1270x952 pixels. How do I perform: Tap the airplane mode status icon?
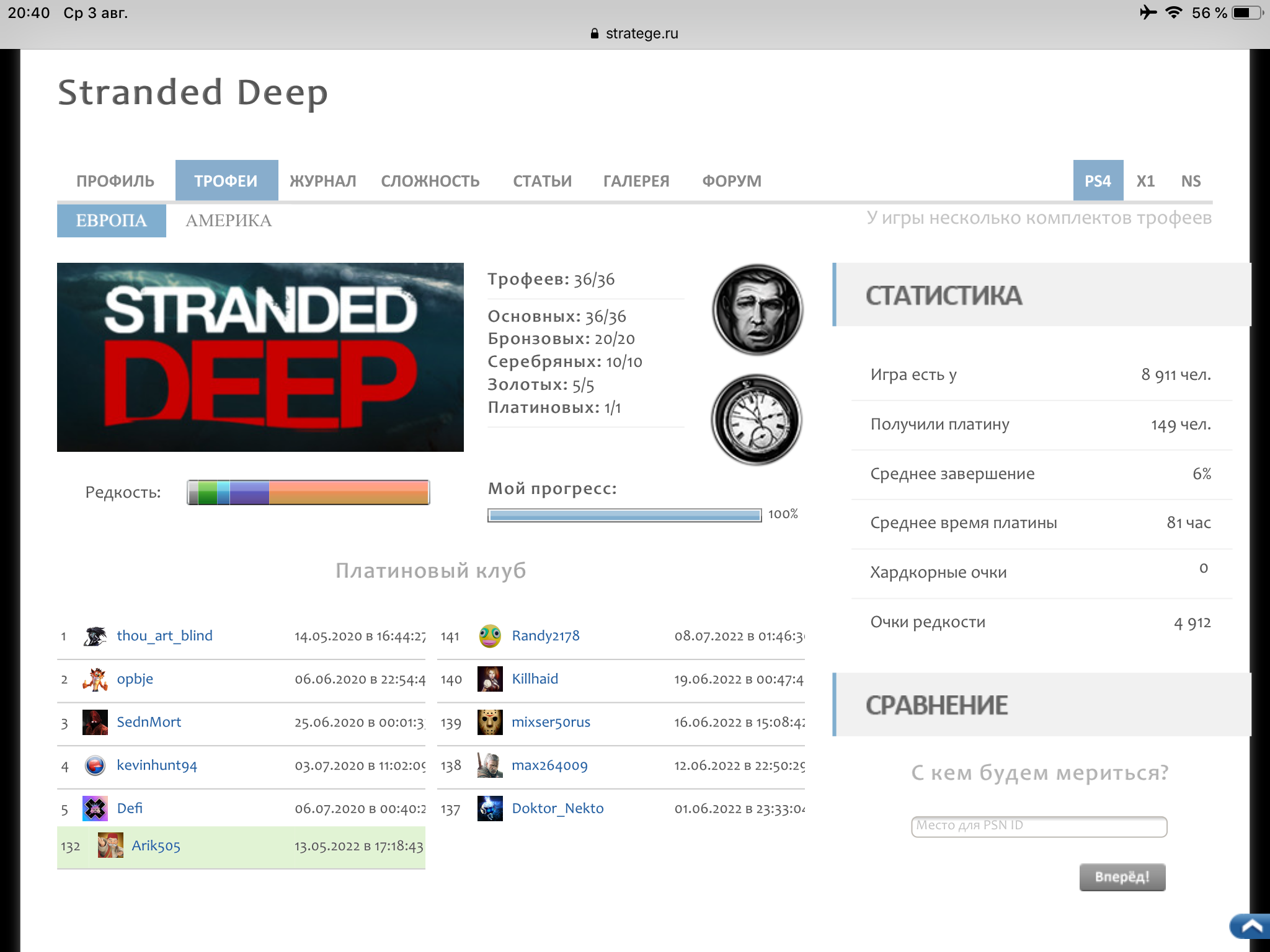coord(1148,12)
